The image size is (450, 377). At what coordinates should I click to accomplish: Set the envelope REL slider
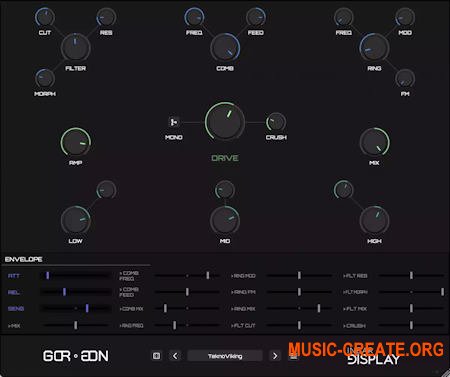click(x=76, y=292)
